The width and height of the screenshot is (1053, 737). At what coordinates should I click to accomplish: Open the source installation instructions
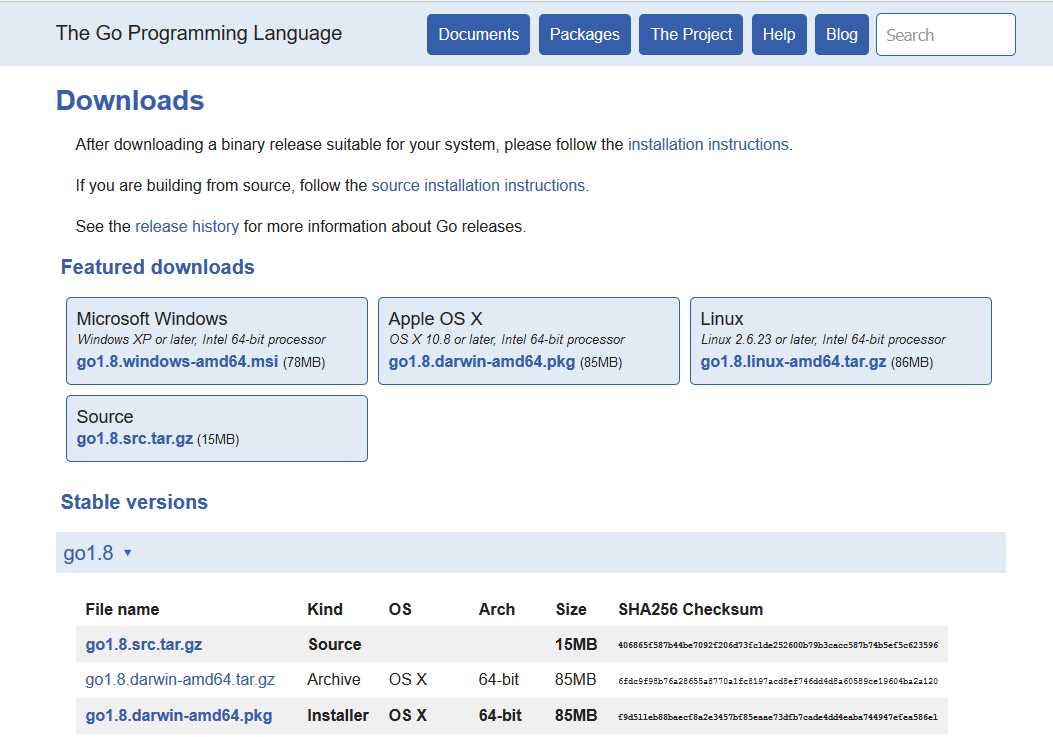479,185
